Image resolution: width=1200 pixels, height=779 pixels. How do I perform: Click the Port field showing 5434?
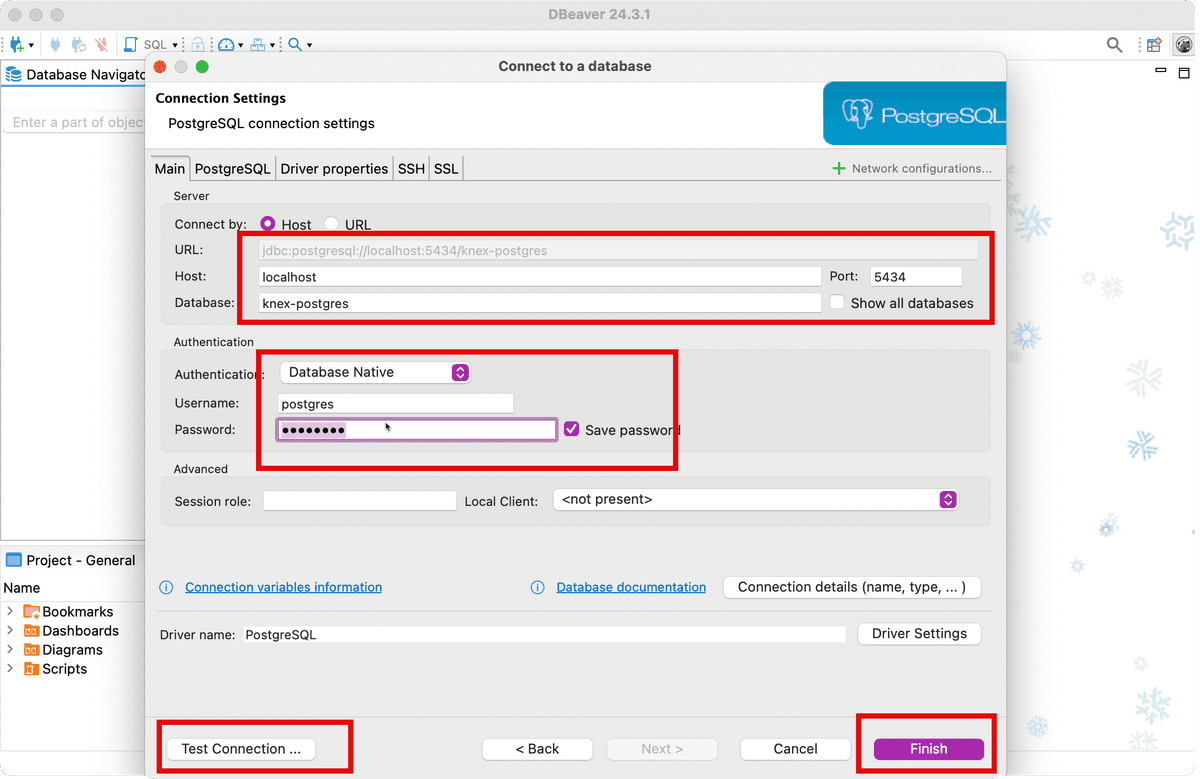pos(916,276)
